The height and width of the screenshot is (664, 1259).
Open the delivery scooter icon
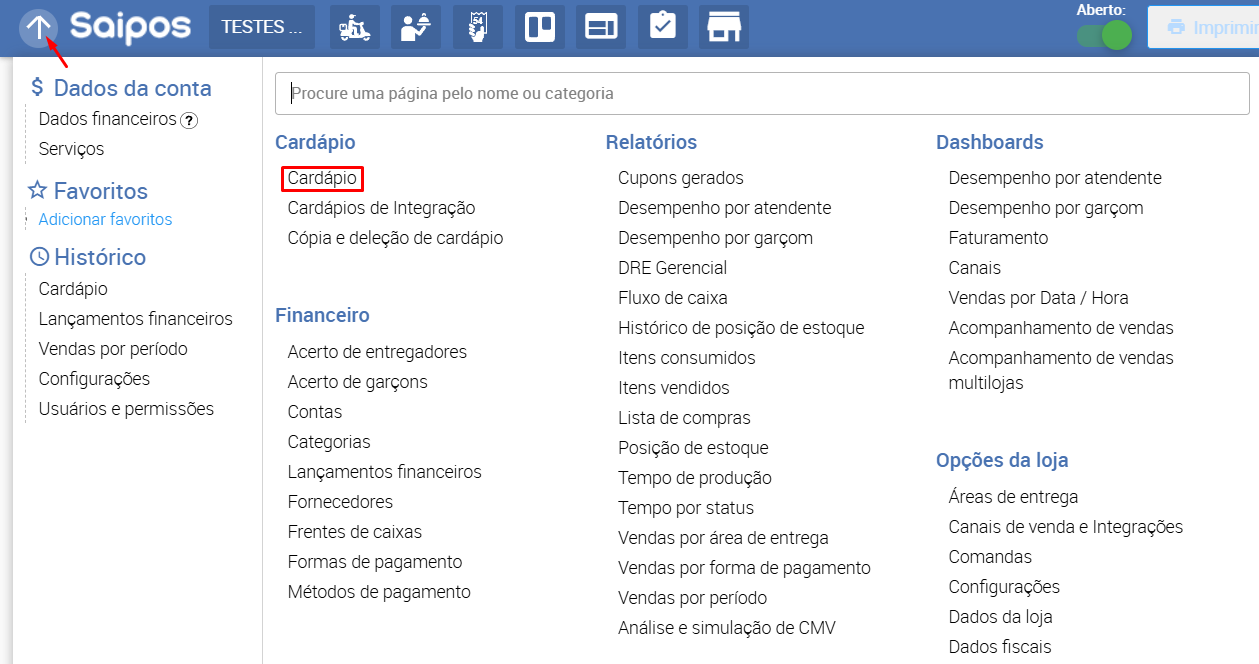pos(354,27)
